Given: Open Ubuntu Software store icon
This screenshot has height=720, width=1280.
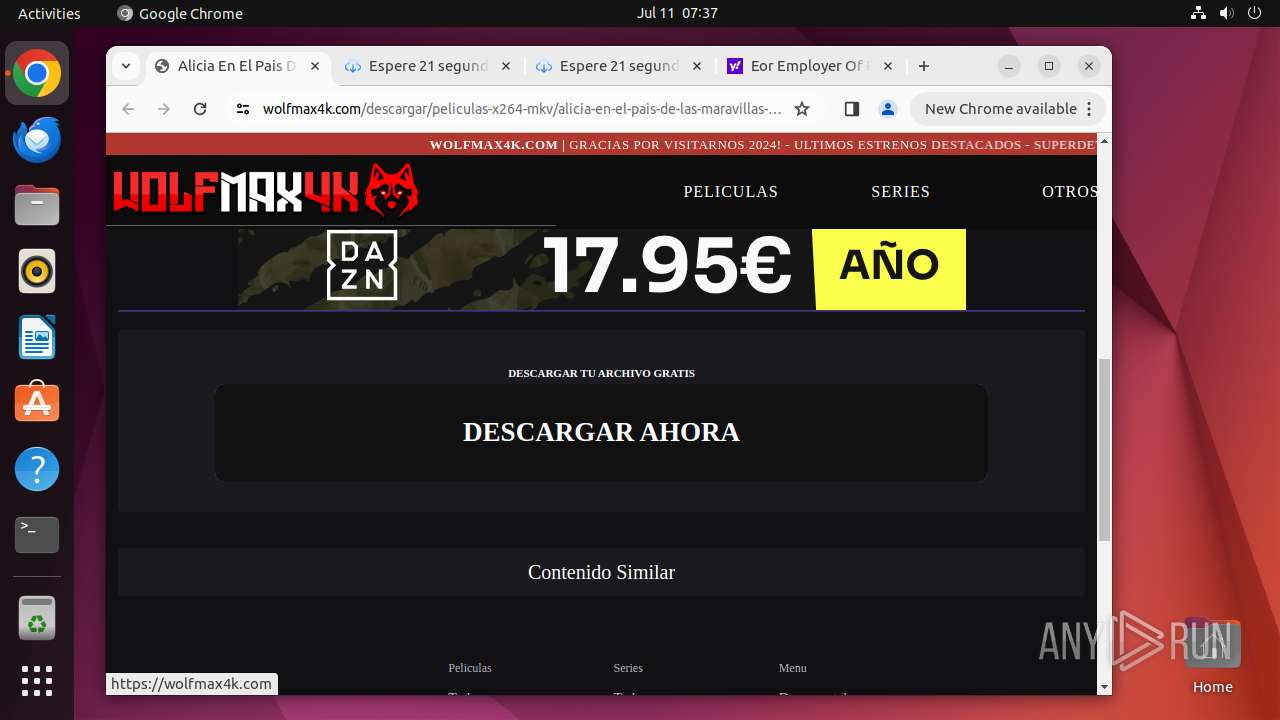Looking at the screenshot, I should pos(37,402).
